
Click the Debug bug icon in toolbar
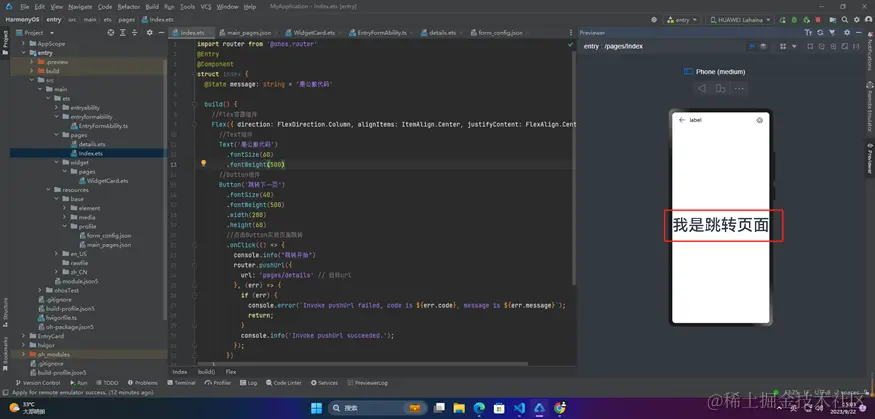coord(794,20)
